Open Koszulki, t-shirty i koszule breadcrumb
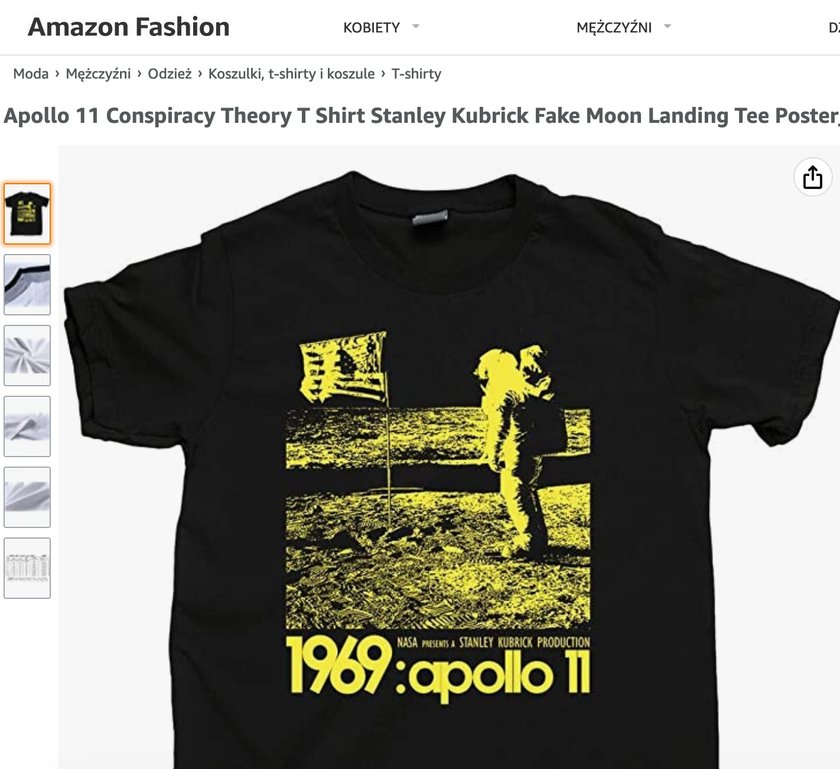 pyautogui.click(x=291, y=73)
